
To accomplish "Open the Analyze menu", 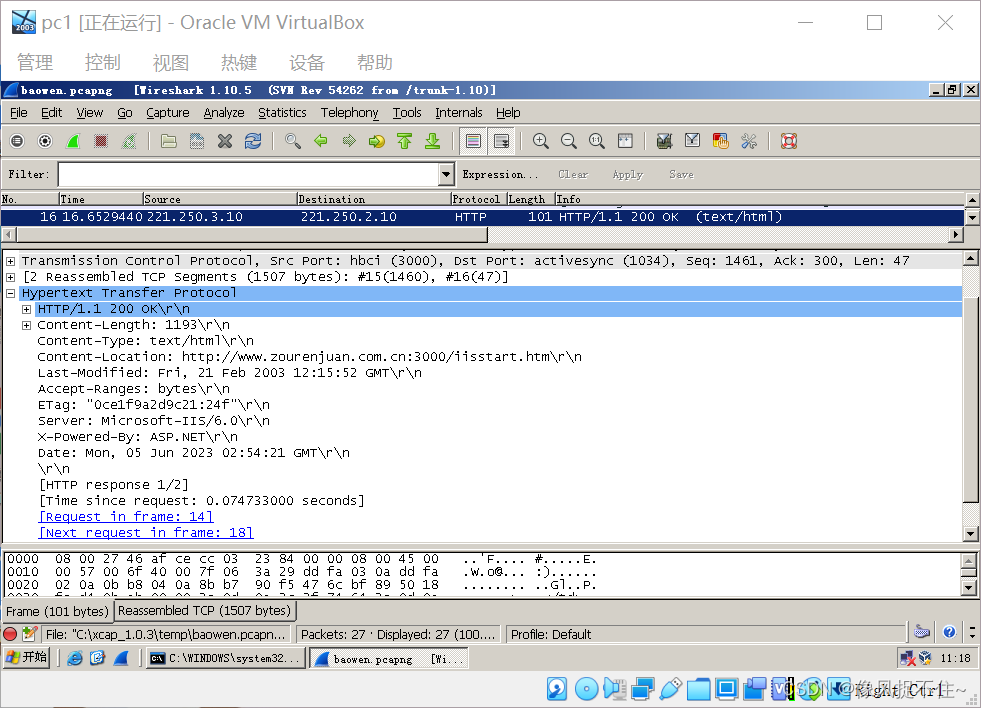I will click(224, 113).
